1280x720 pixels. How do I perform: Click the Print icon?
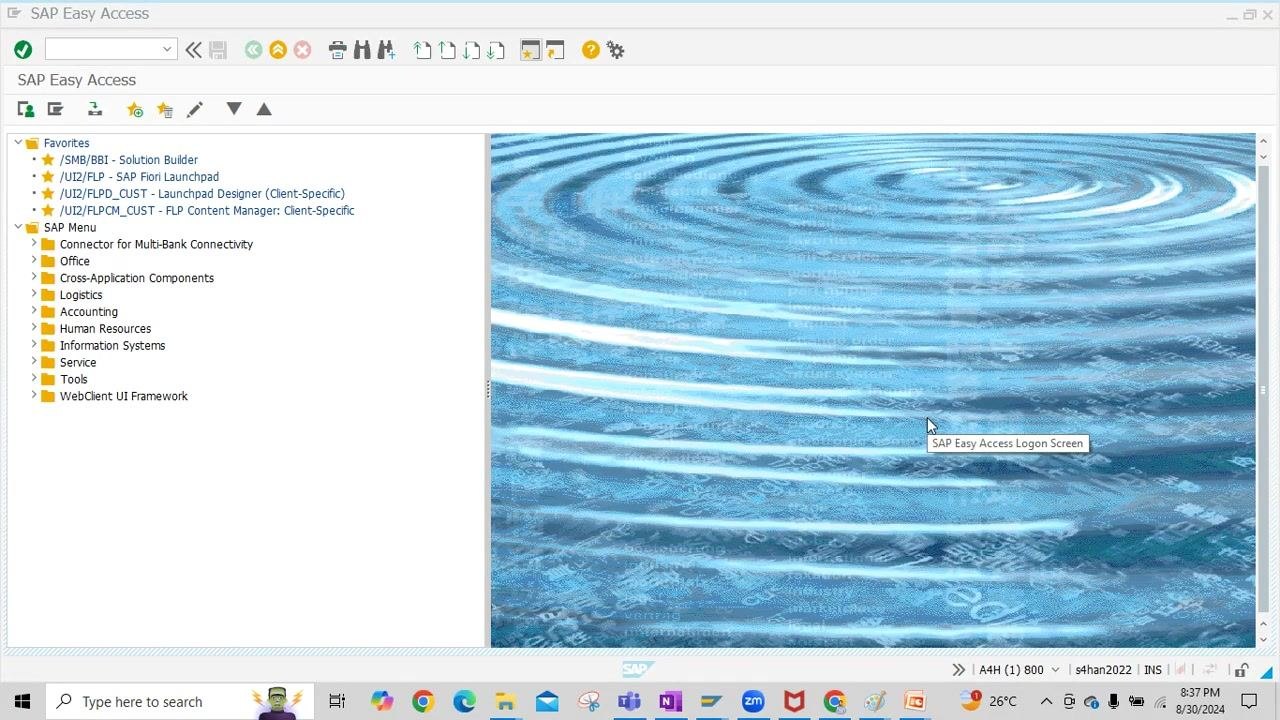point(338,50)
